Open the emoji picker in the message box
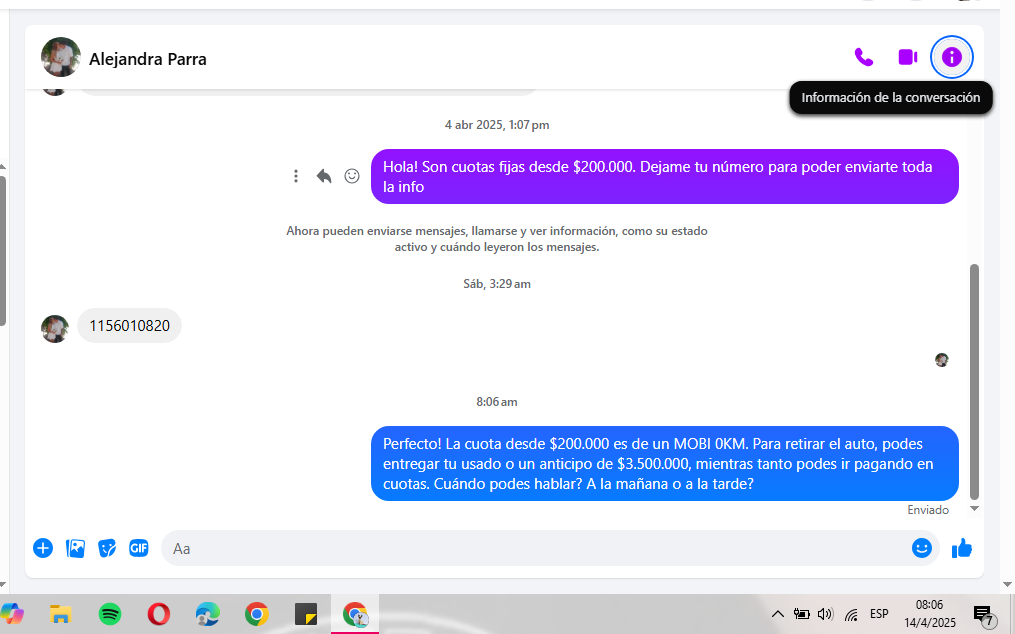Screen dimensions: 1015x634 [x=921, y=548]
